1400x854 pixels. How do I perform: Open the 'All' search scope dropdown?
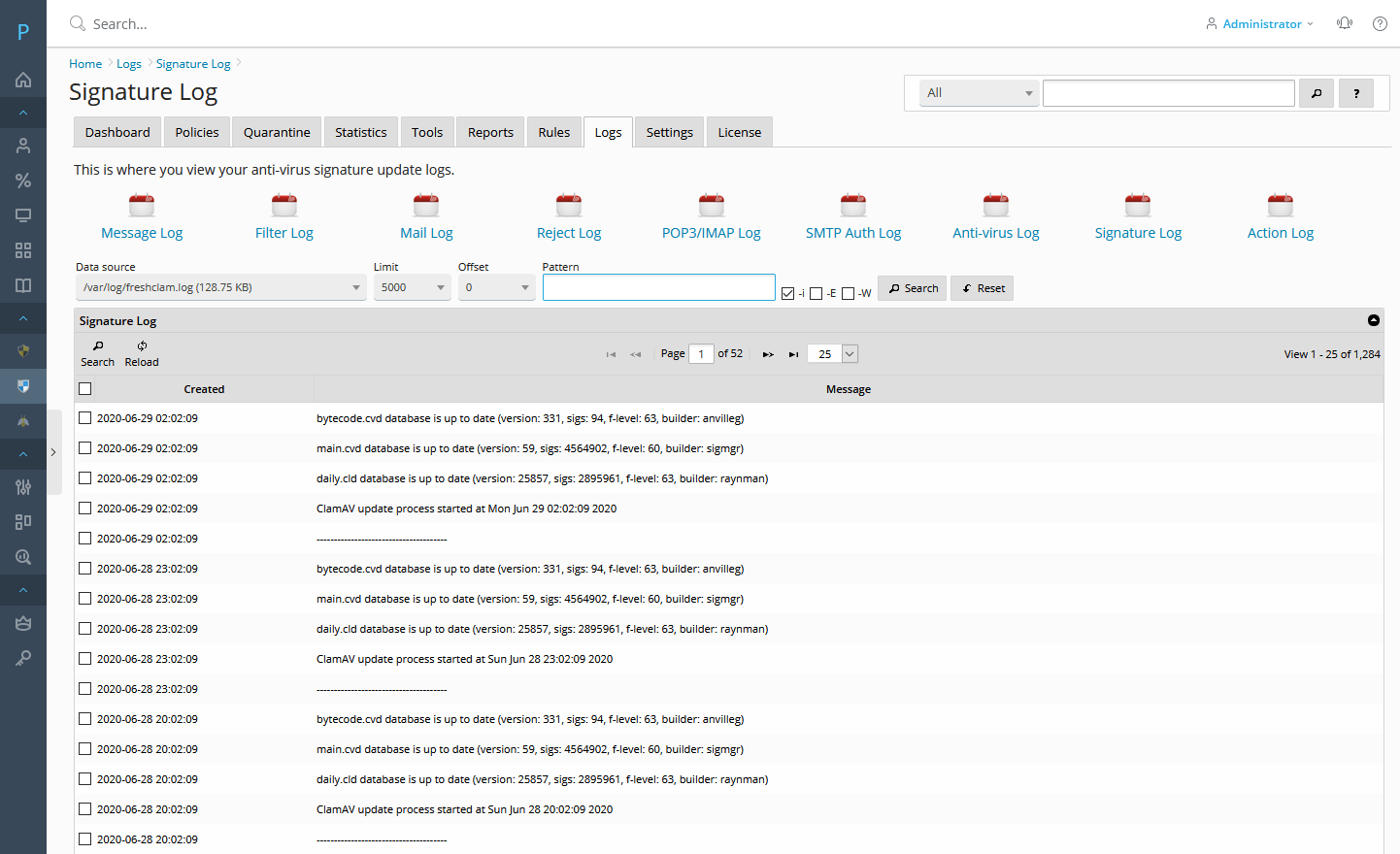tap(980, 93)
